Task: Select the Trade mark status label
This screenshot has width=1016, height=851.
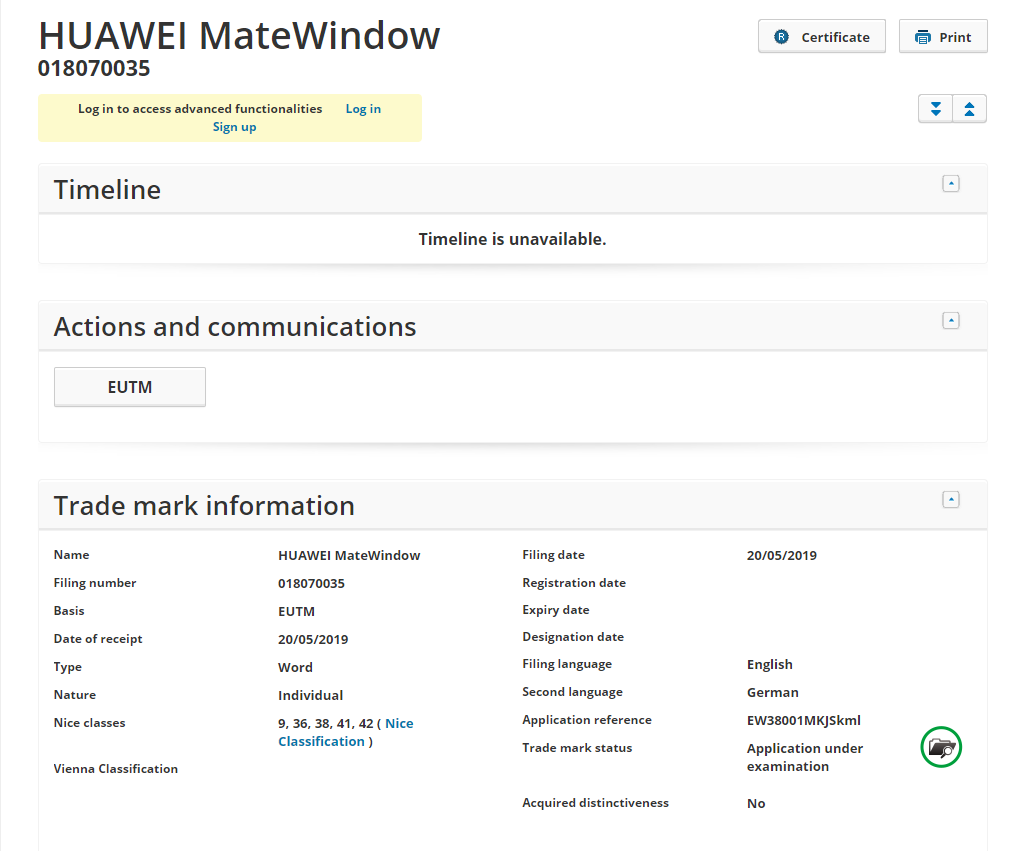Action: [577, 747]
